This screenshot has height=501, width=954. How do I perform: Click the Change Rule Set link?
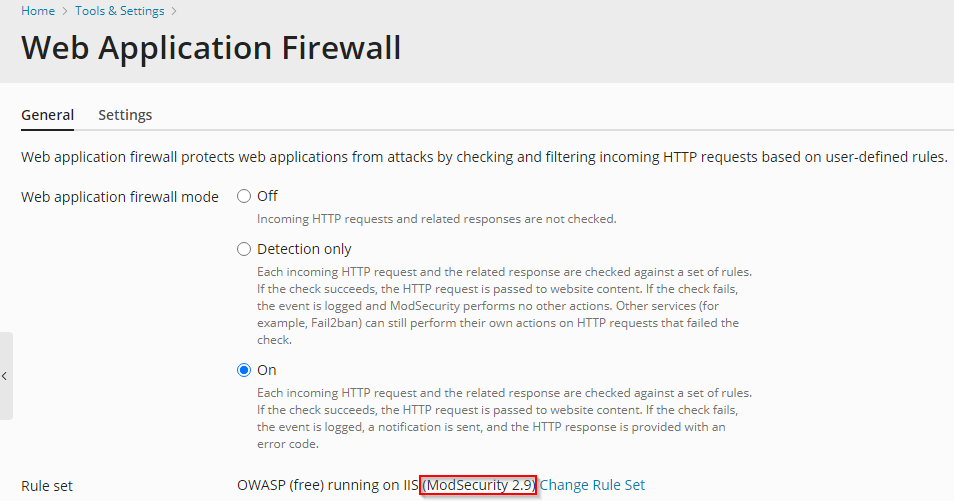click(x=593, y=485)
